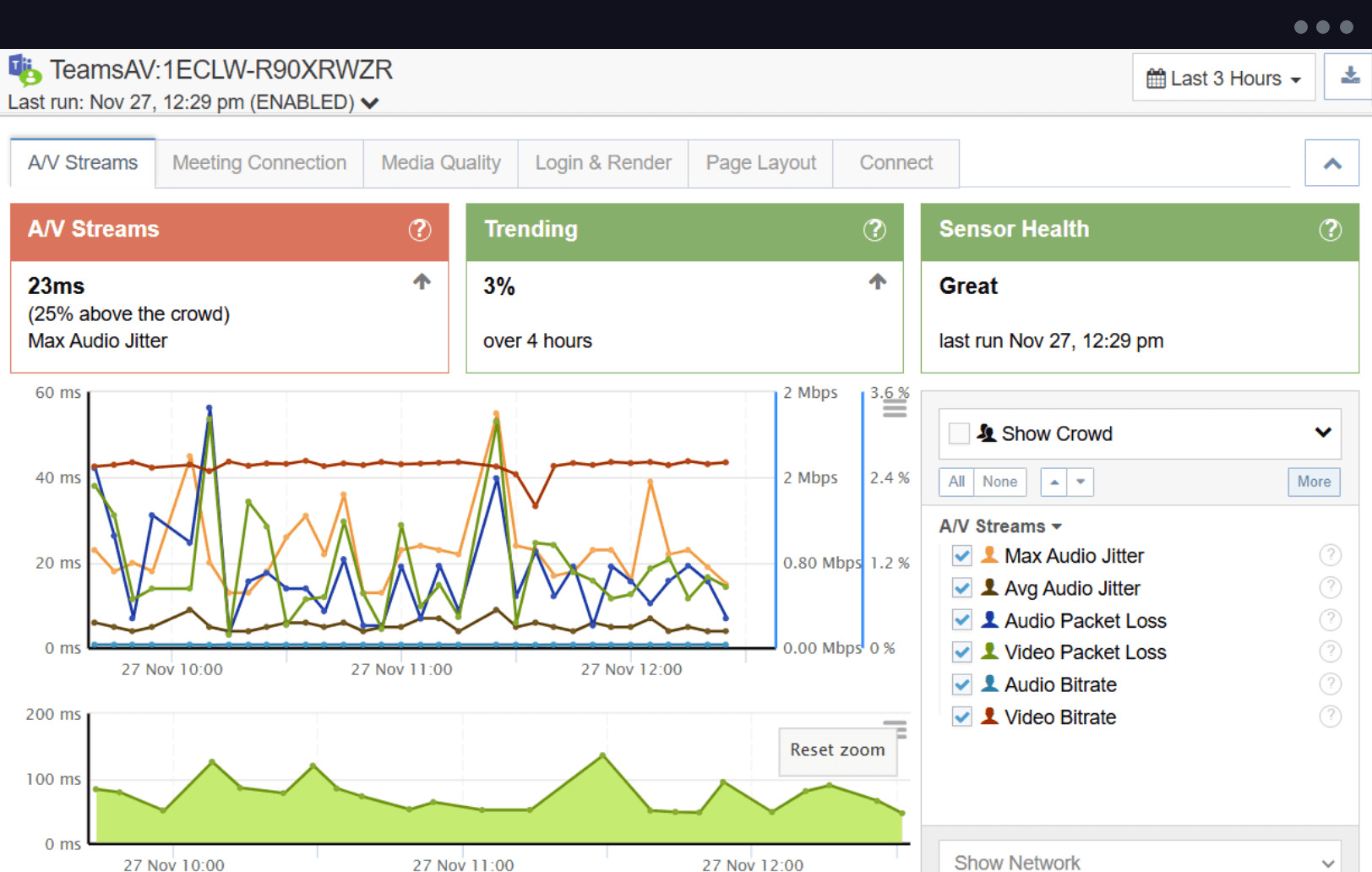This screenshot has width=1372, height=872.
Task: Click the Teams sensor icon beside the title
Action: point(23,72)
